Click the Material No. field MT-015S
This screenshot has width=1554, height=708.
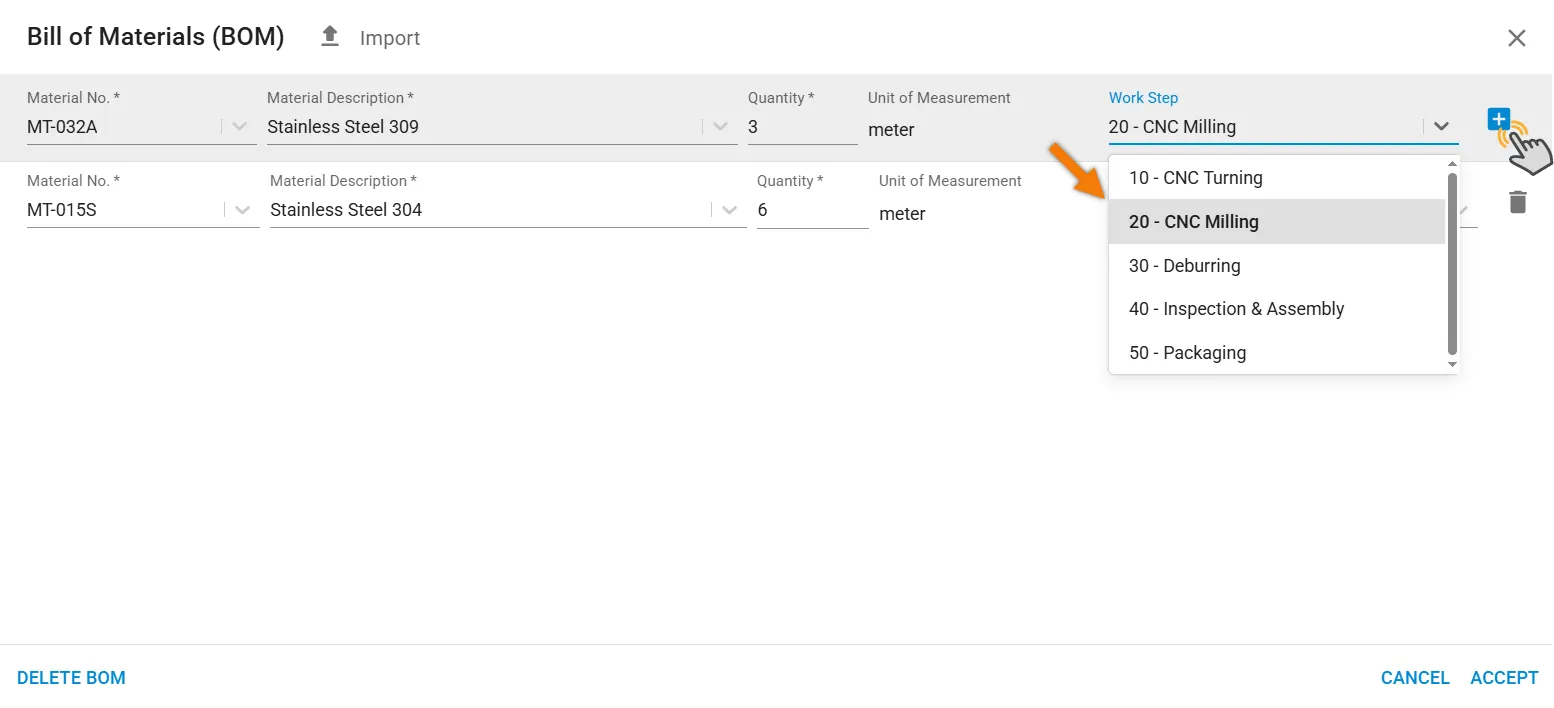[x=143, y=210]
